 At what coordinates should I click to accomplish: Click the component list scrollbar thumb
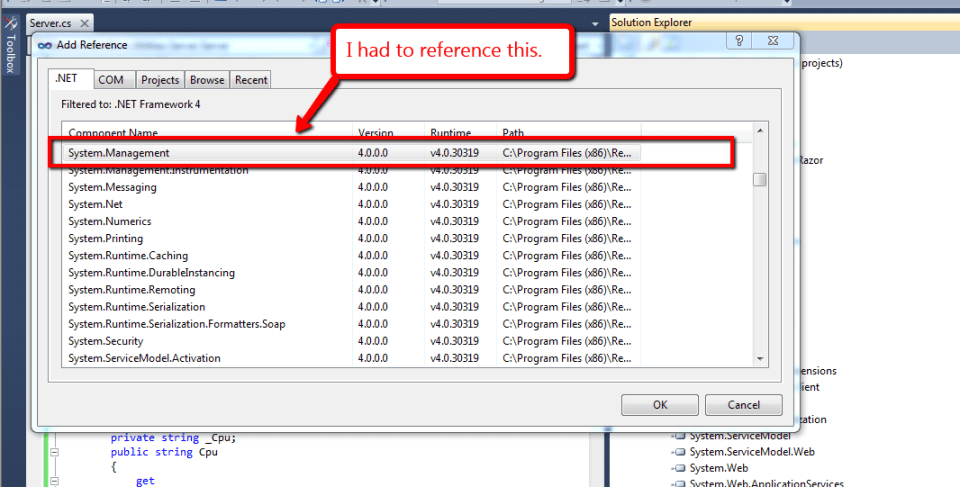pos(760,179)
